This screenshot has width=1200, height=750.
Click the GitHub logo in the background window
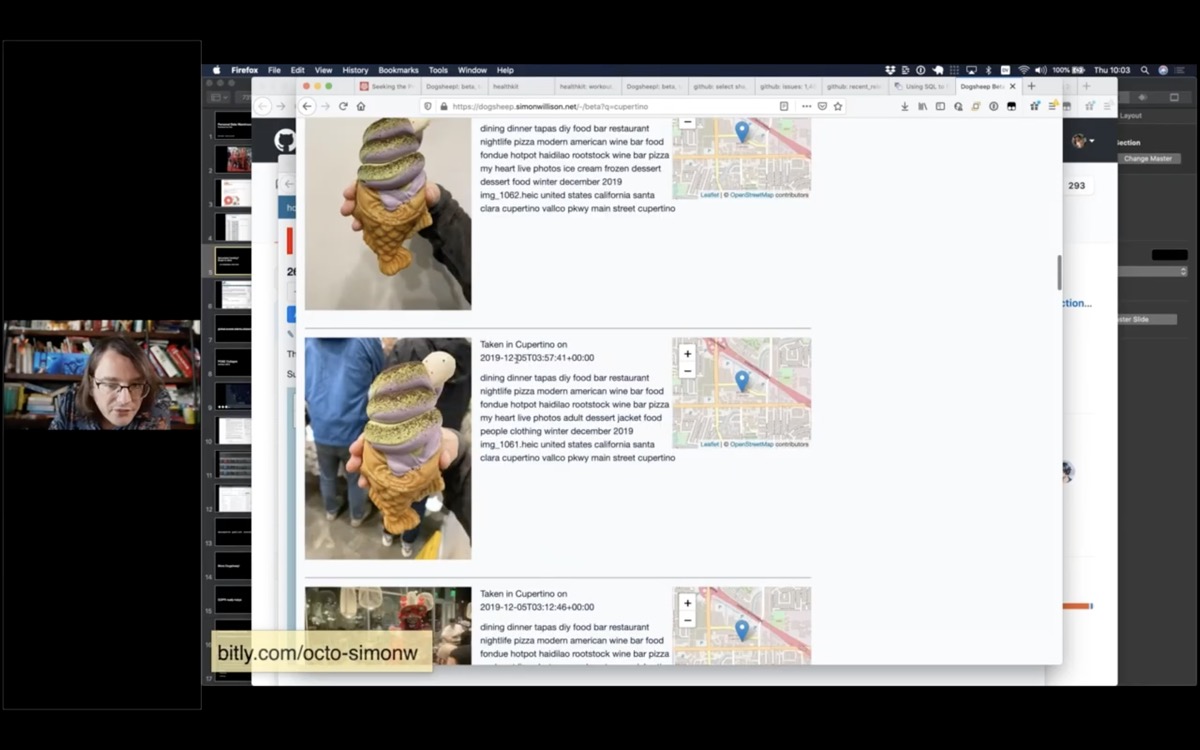coord(285,141)
